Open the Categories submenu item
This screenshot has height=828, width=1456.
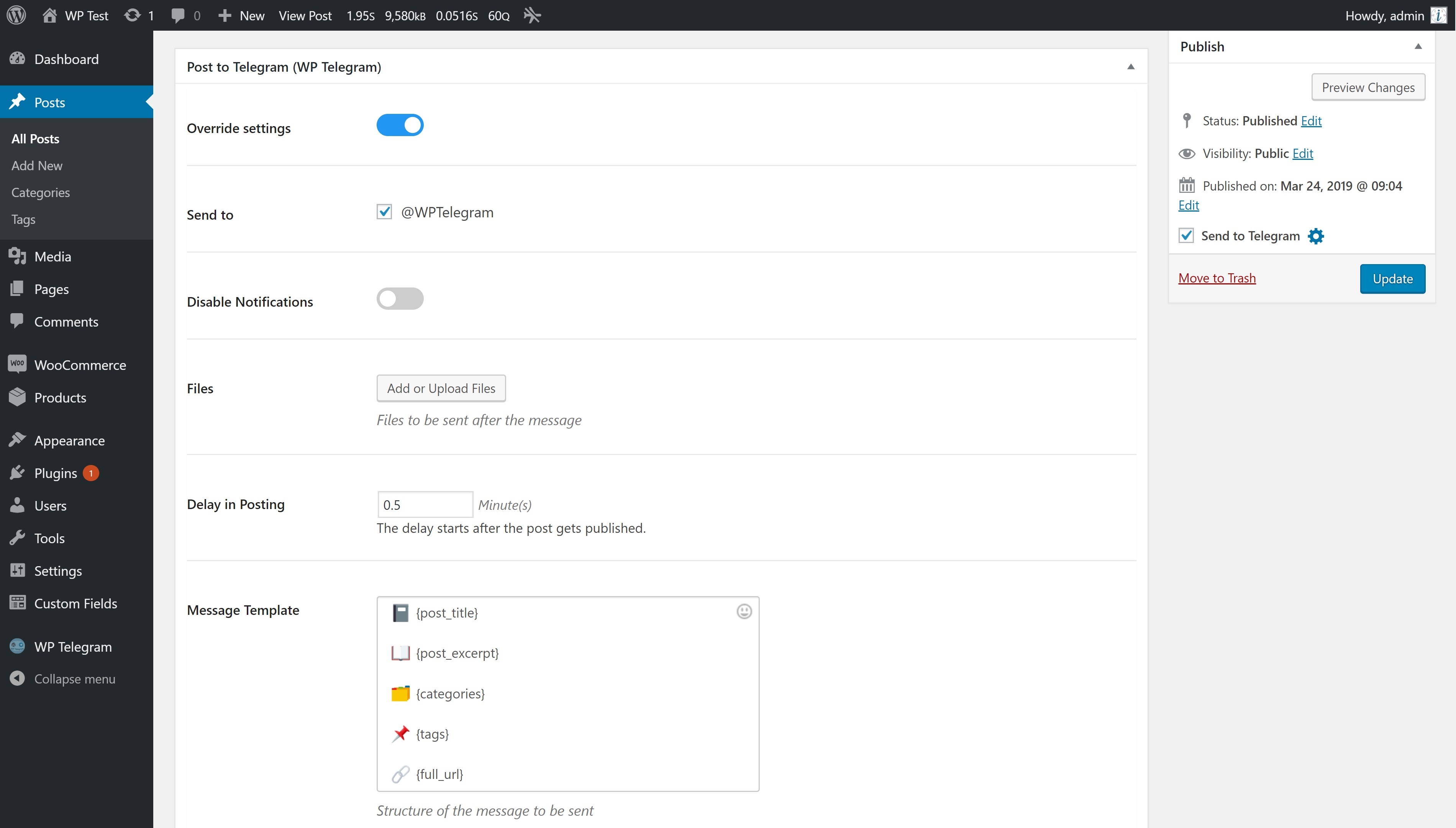click(x=40, y=192)
